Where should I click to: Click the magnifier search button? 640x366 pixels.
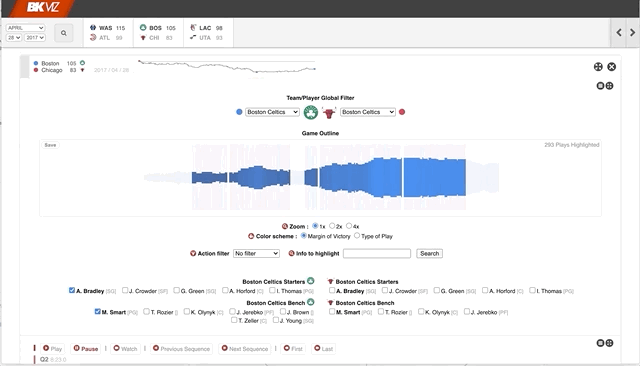[64, 33]
